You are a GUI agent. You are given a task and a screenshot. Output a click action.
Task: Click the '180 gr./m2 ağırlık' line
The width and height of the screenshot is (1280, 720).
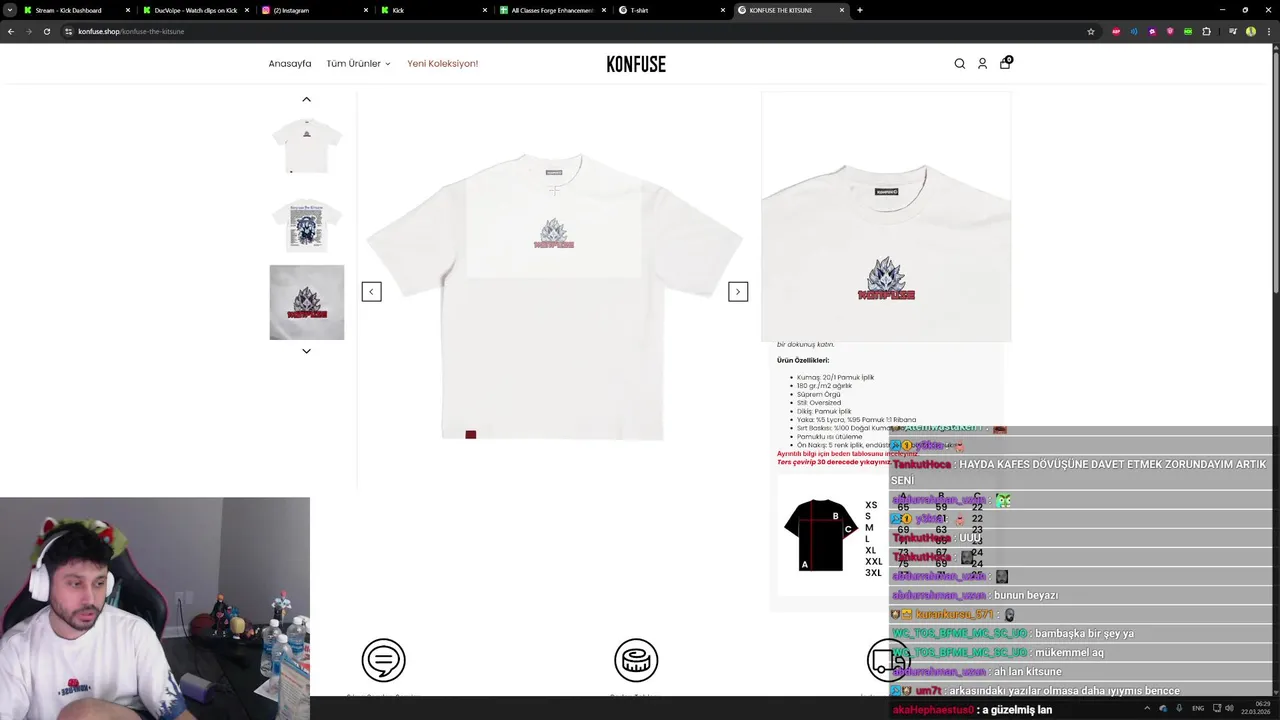[824, 385]
